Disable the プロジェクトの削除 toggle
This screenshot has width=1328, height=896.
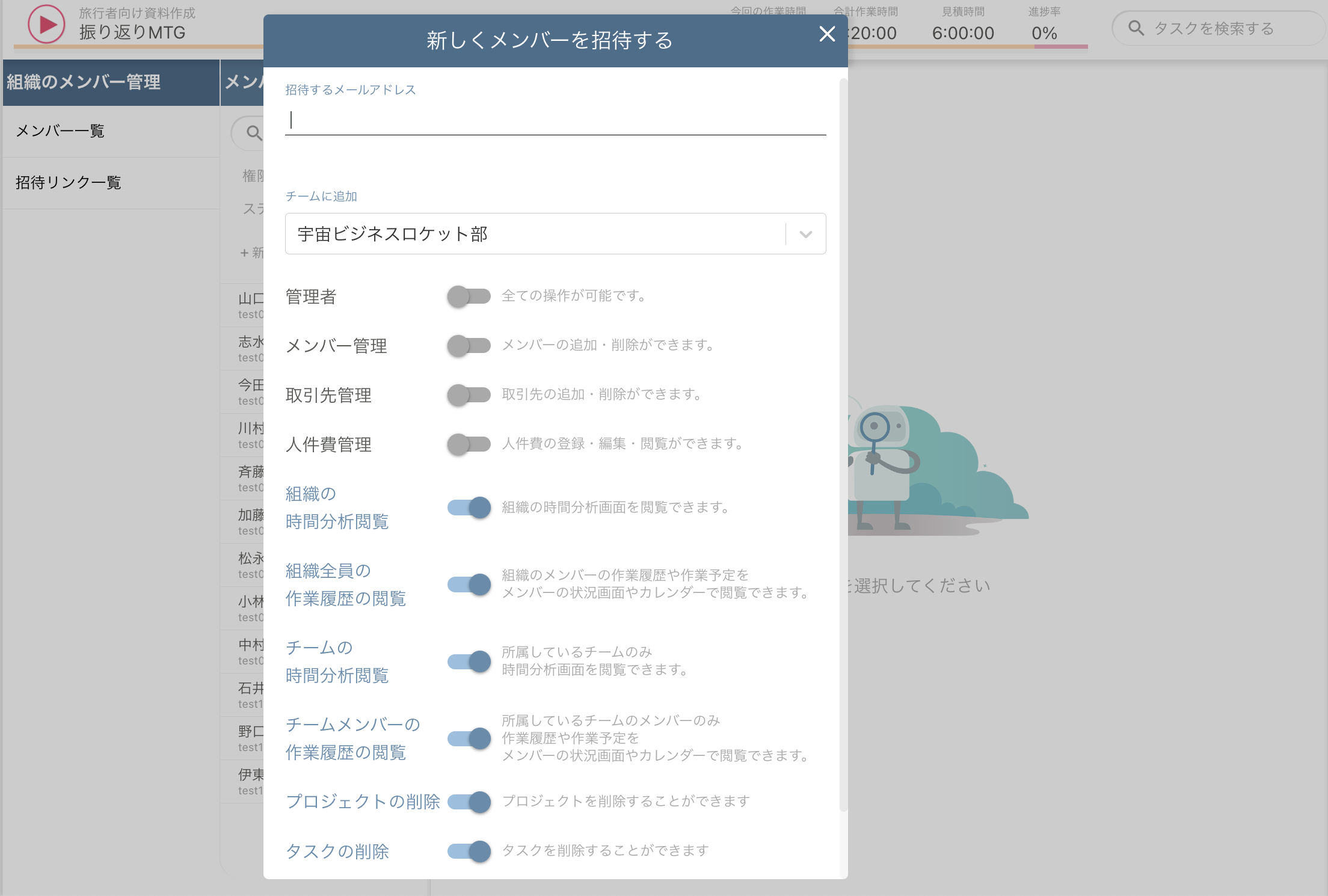tap(469, 802)
